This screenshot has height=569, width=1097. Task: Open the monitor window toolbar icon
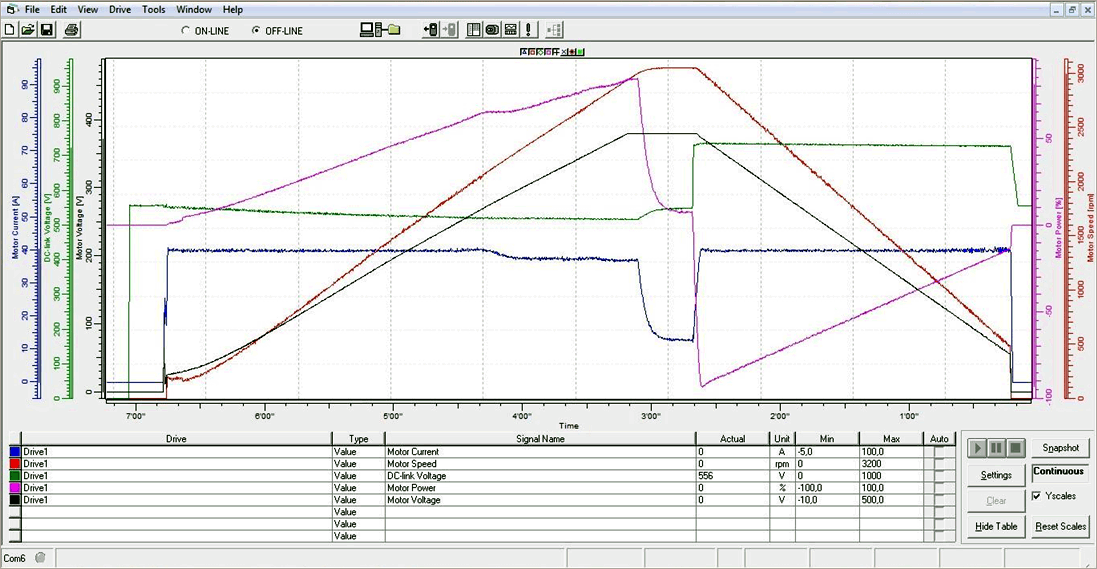[x=492, y=30]
